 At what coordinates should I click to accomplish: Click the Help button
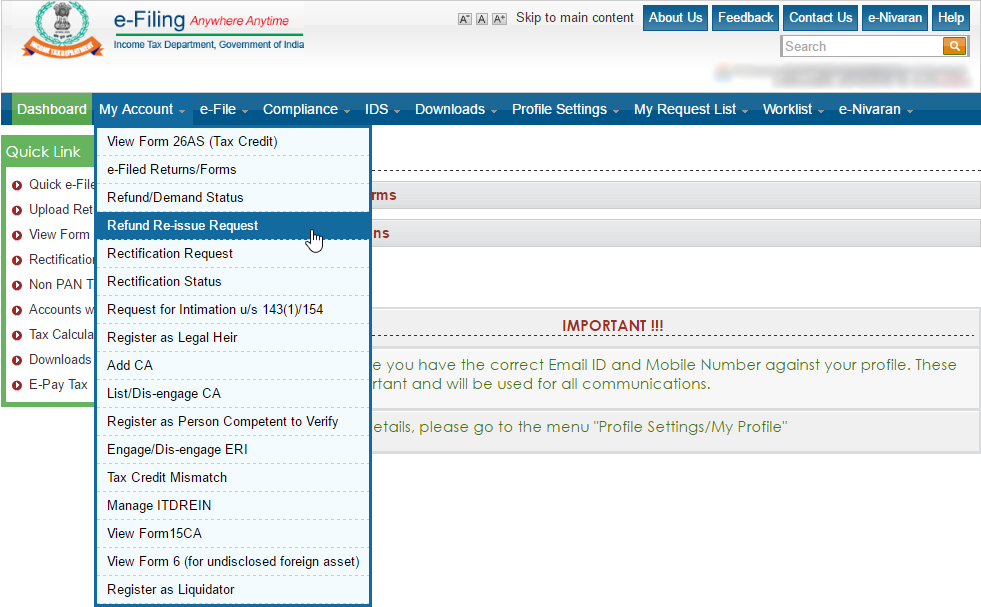click(x=950, y=18)
